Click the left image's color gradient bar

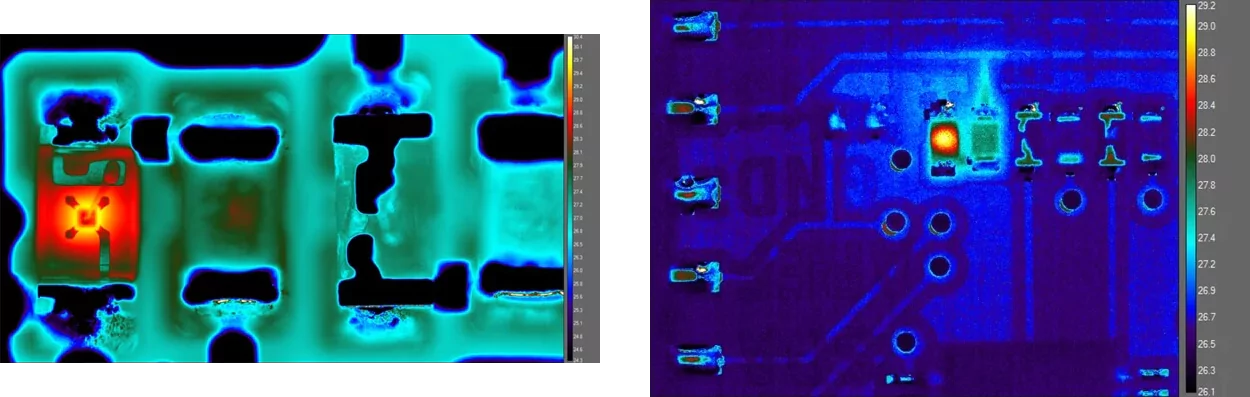point(569,198)
